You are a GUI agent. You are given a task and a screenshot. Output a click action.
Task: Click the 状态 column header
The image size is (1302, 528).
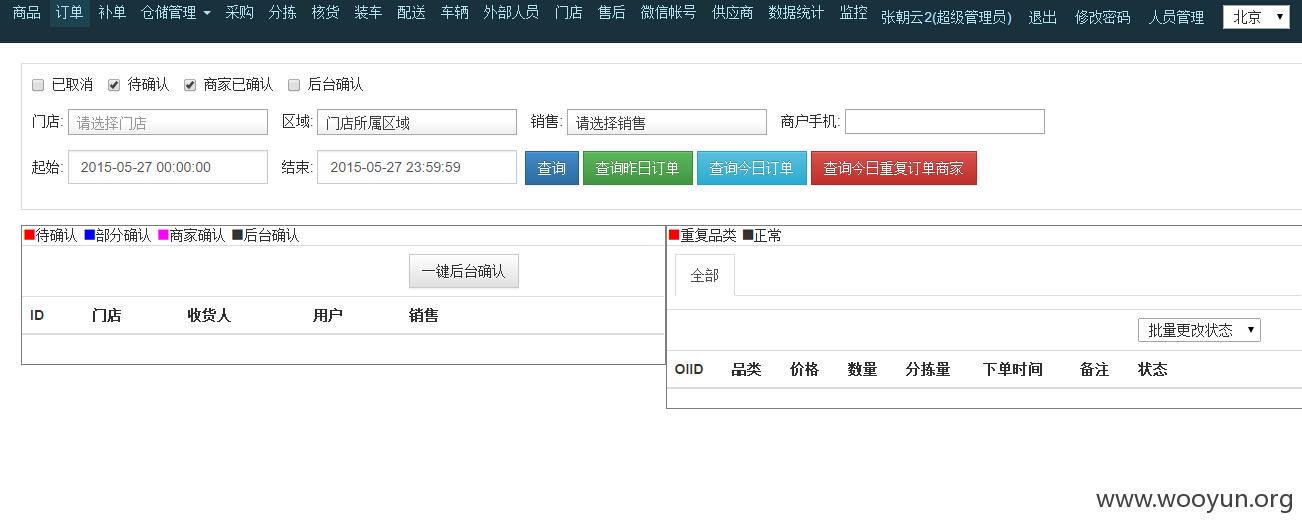click(1152, 369)
